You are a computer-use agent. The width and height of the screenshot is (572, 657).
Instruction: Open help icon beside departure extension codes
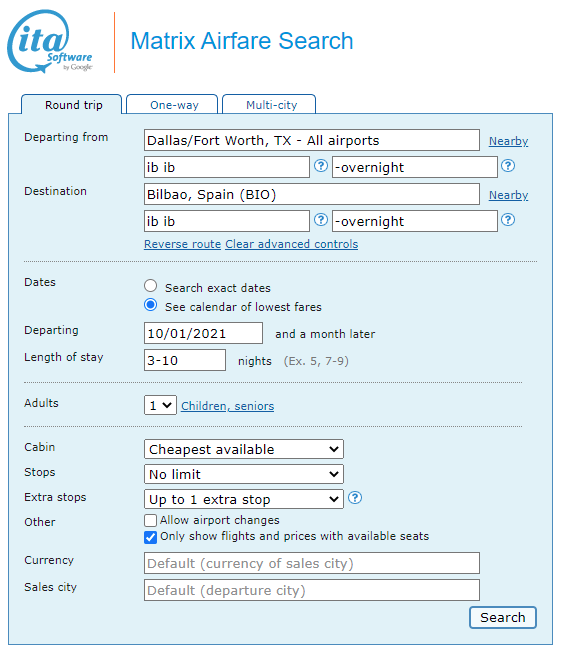508,166
